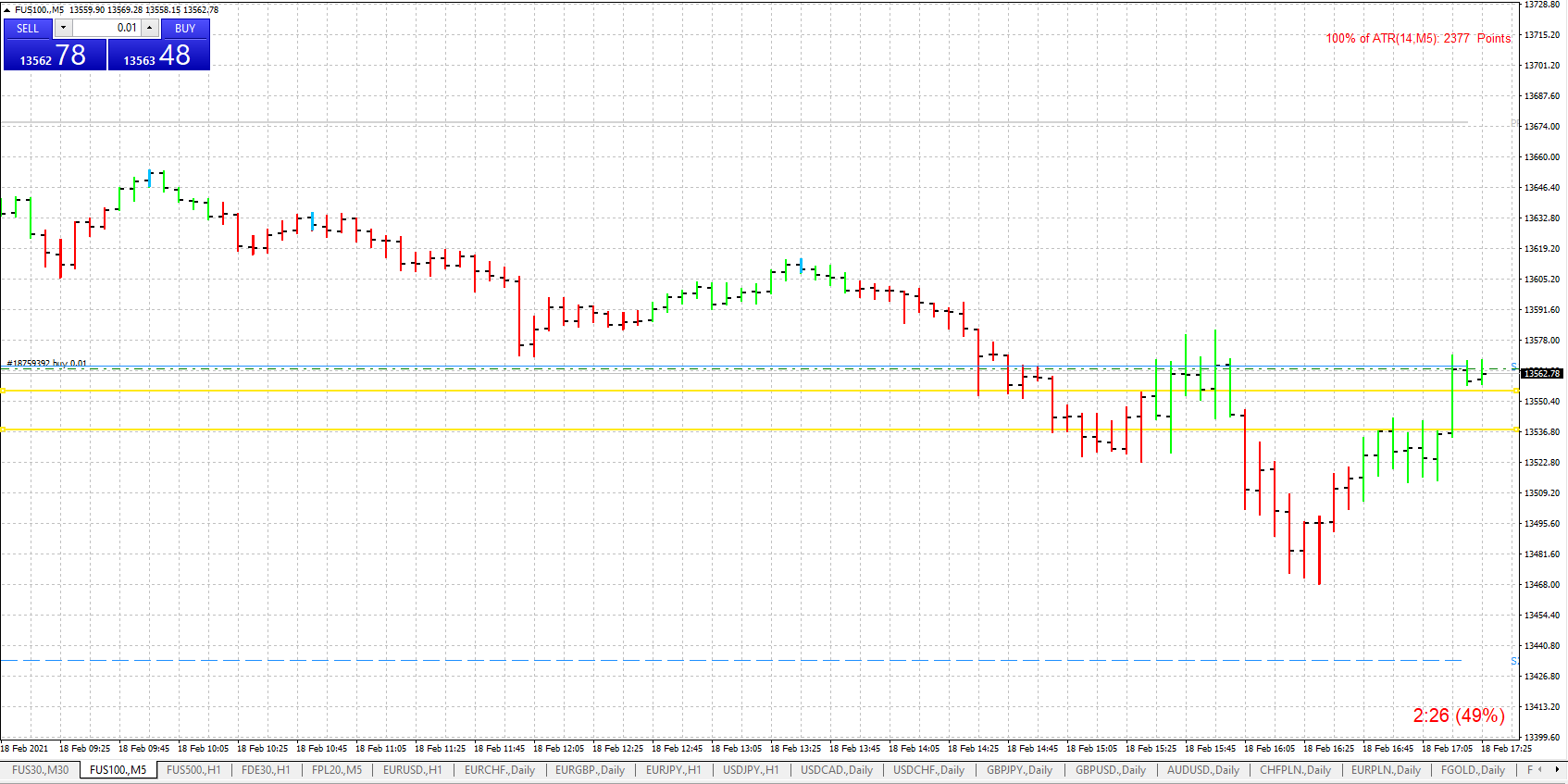Viewport: 1568px width, 784px height.
Task: Open the FUS500.,H1 chart tab
Action: pos(193,770)
